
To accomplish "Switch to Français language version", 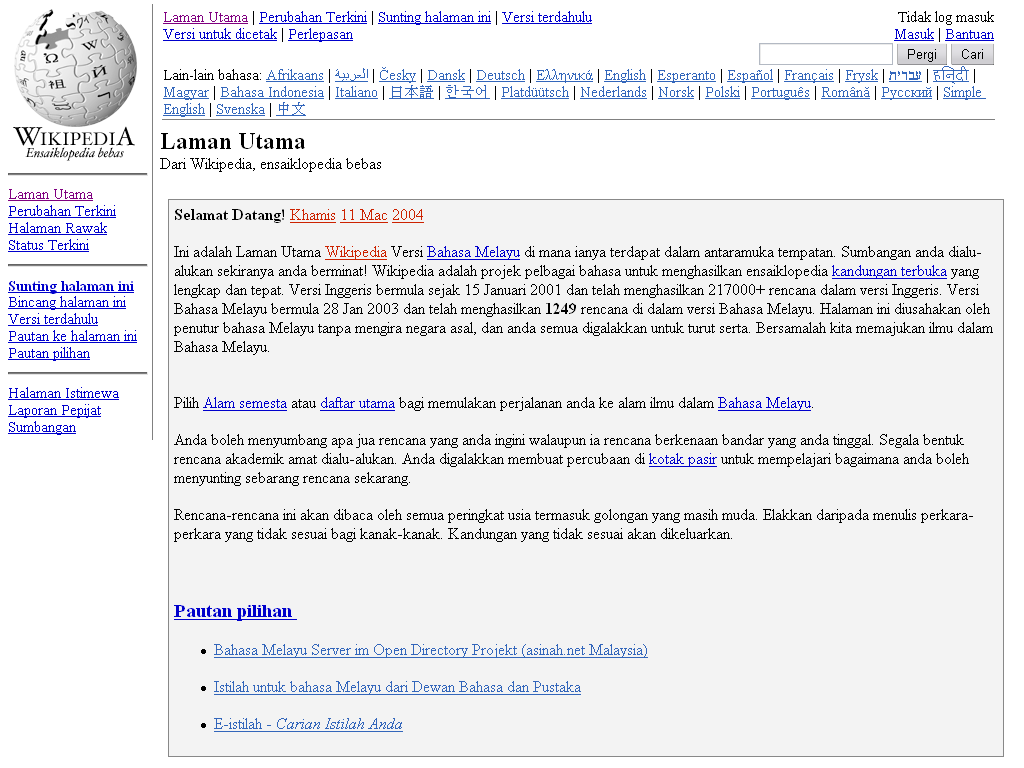I will [x=808, y=76].
